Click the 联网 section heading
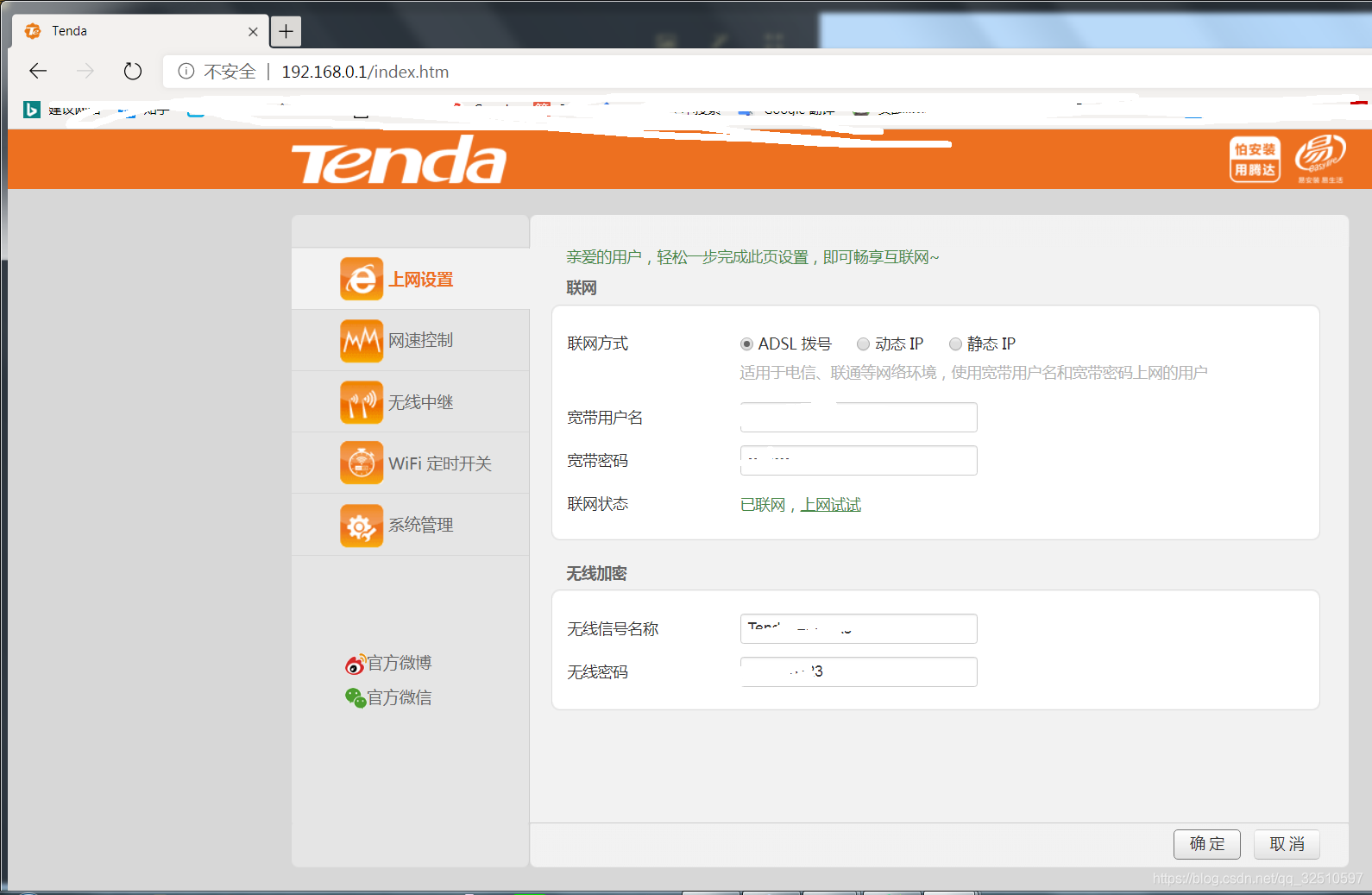Viewport: 1372px width, 895px height. pyautogui.click(x=582, y=288)
